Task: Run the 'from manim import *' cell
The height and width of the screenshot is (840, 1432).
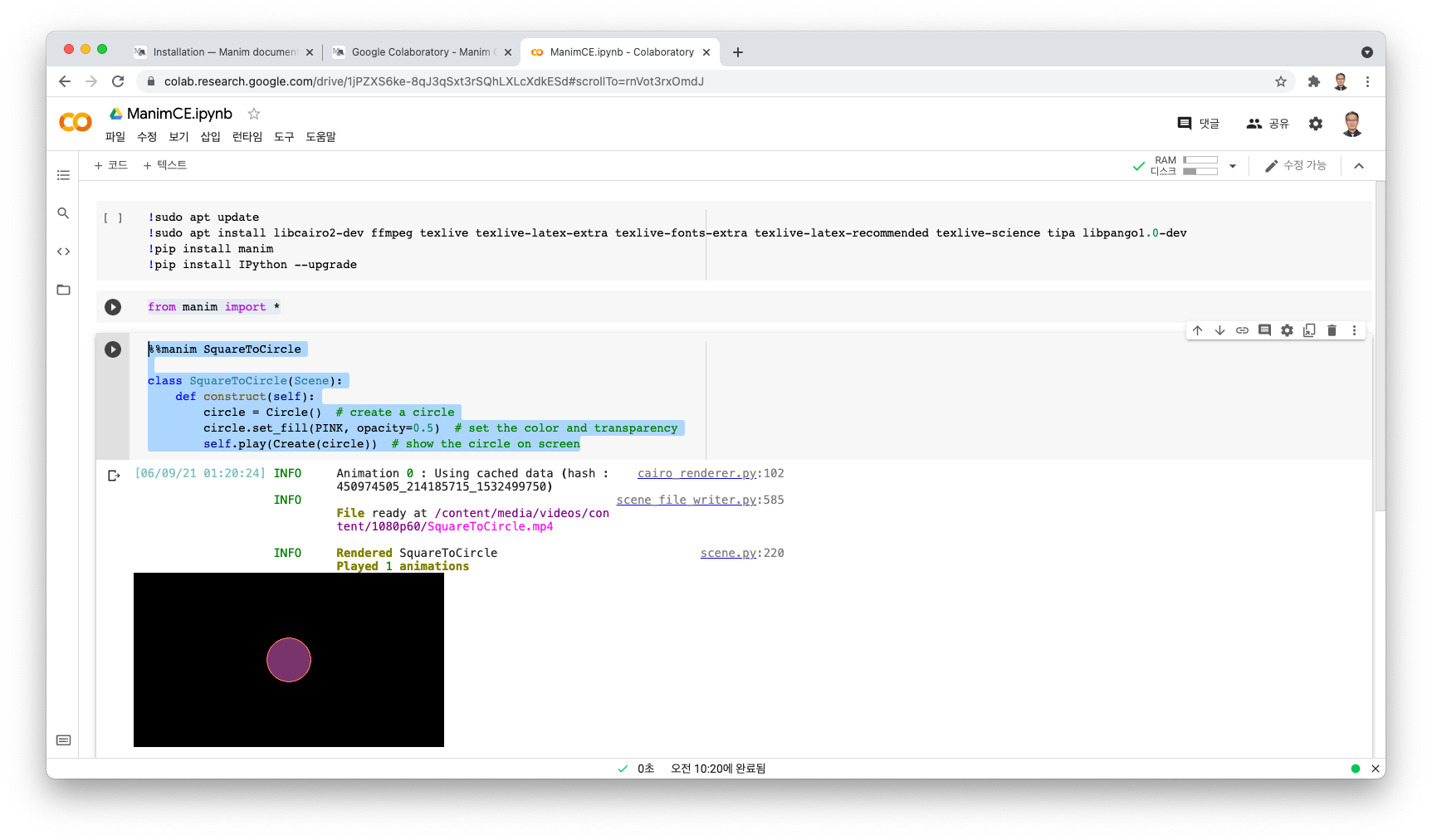Action: coord(113,306)
